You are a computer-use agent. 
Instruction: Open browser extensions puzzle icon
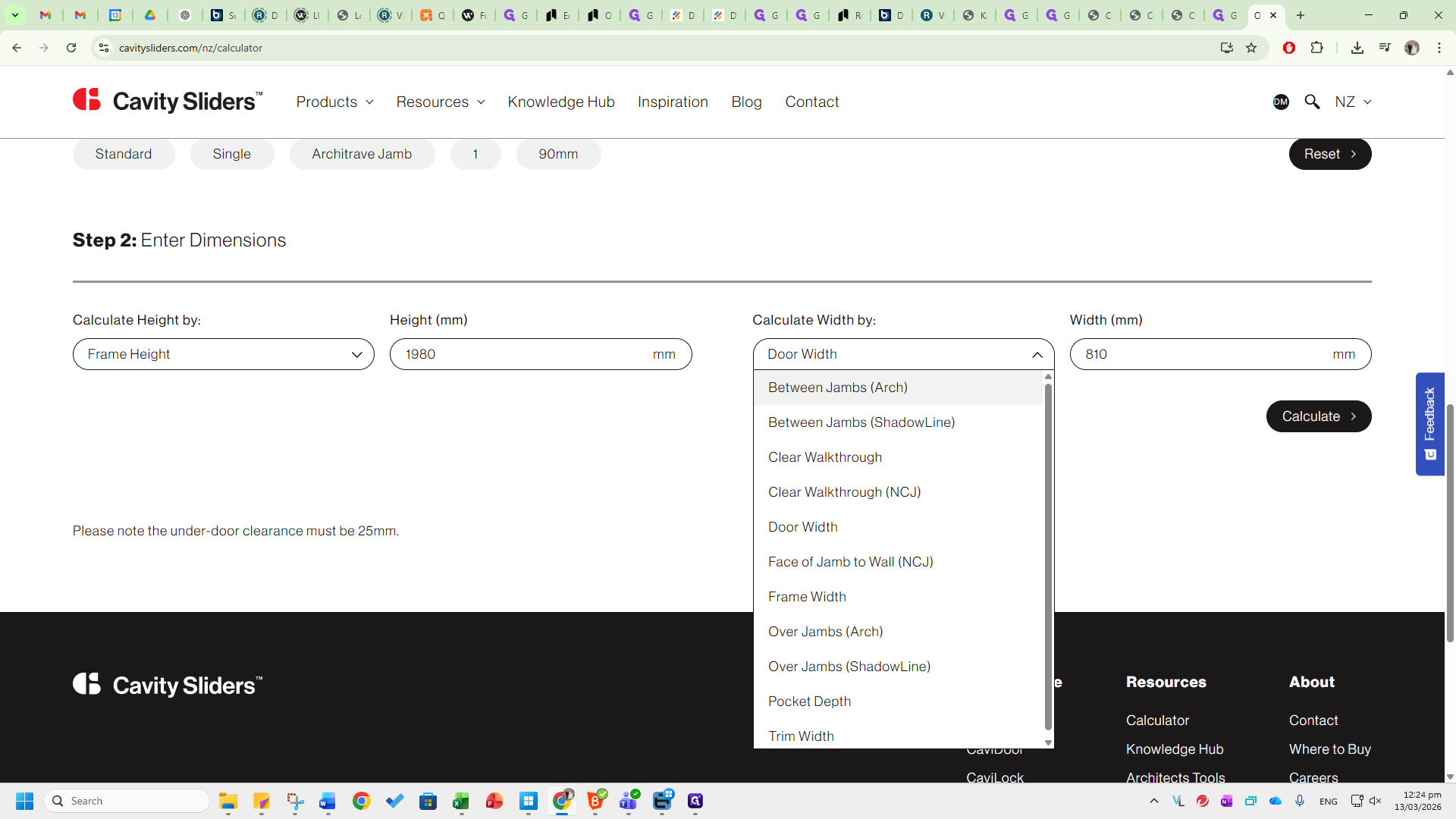(1317, 48)
